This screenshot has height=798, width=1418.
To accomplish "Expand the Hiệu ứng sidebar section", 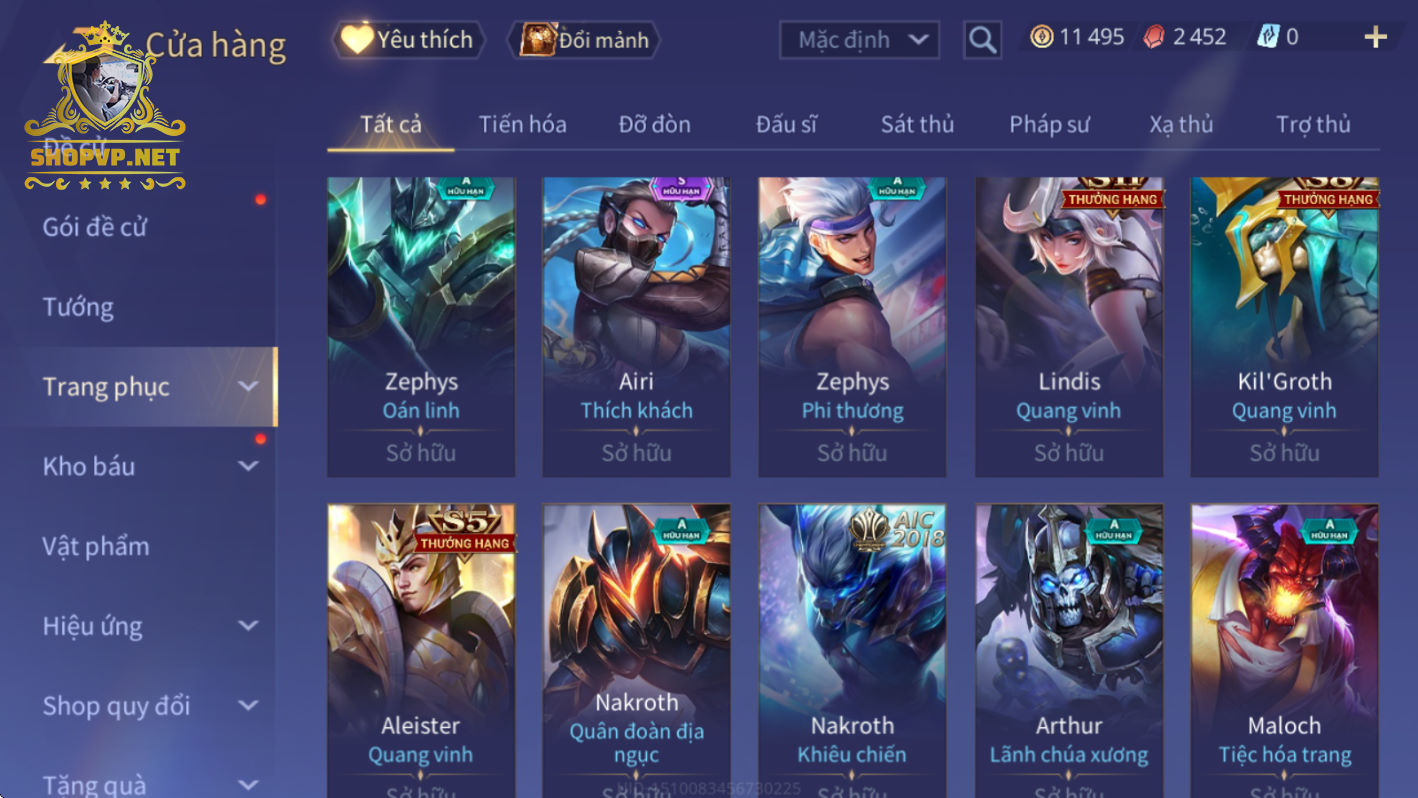I will click(x=248, y=626).
